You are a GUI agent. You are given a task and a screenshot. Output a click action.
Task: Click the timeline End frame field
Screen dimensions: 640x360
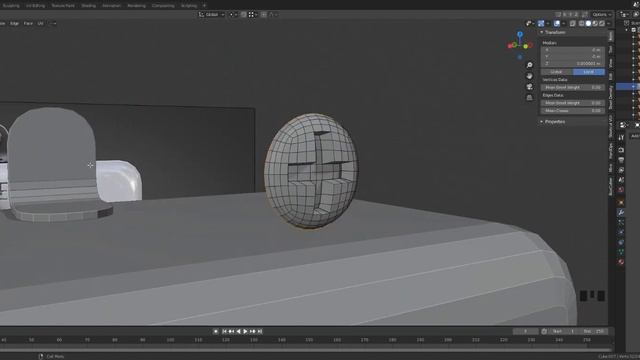pos(594,331)
